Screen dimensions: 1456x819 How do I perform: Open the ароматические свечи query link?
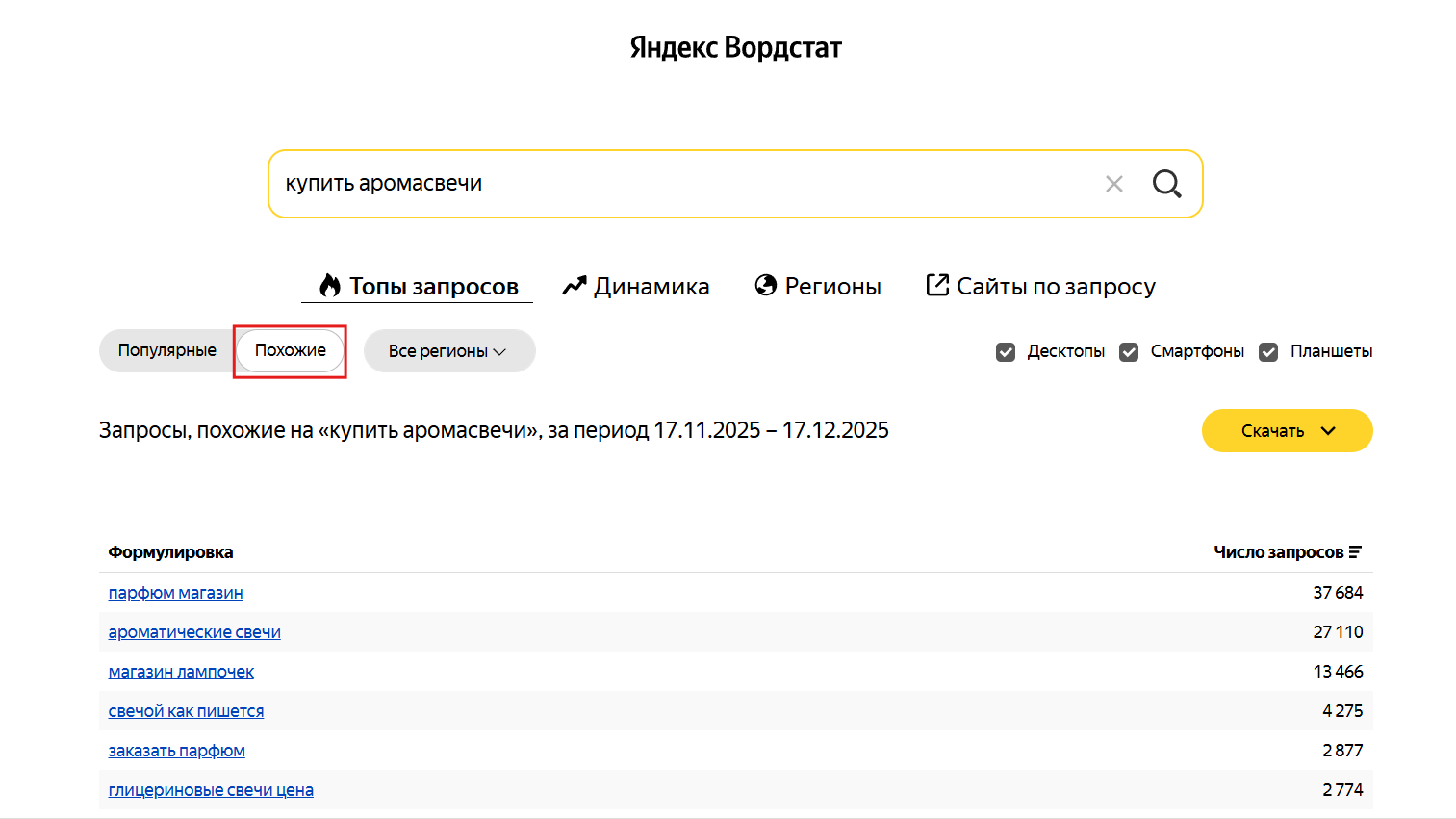194,632
